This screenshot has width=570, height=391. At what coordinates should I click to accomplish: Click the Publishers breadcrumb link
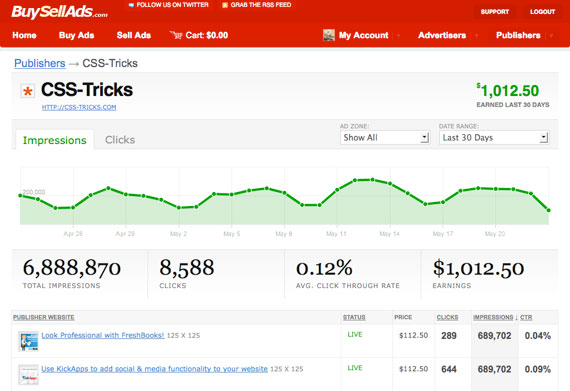click(40, 63)
